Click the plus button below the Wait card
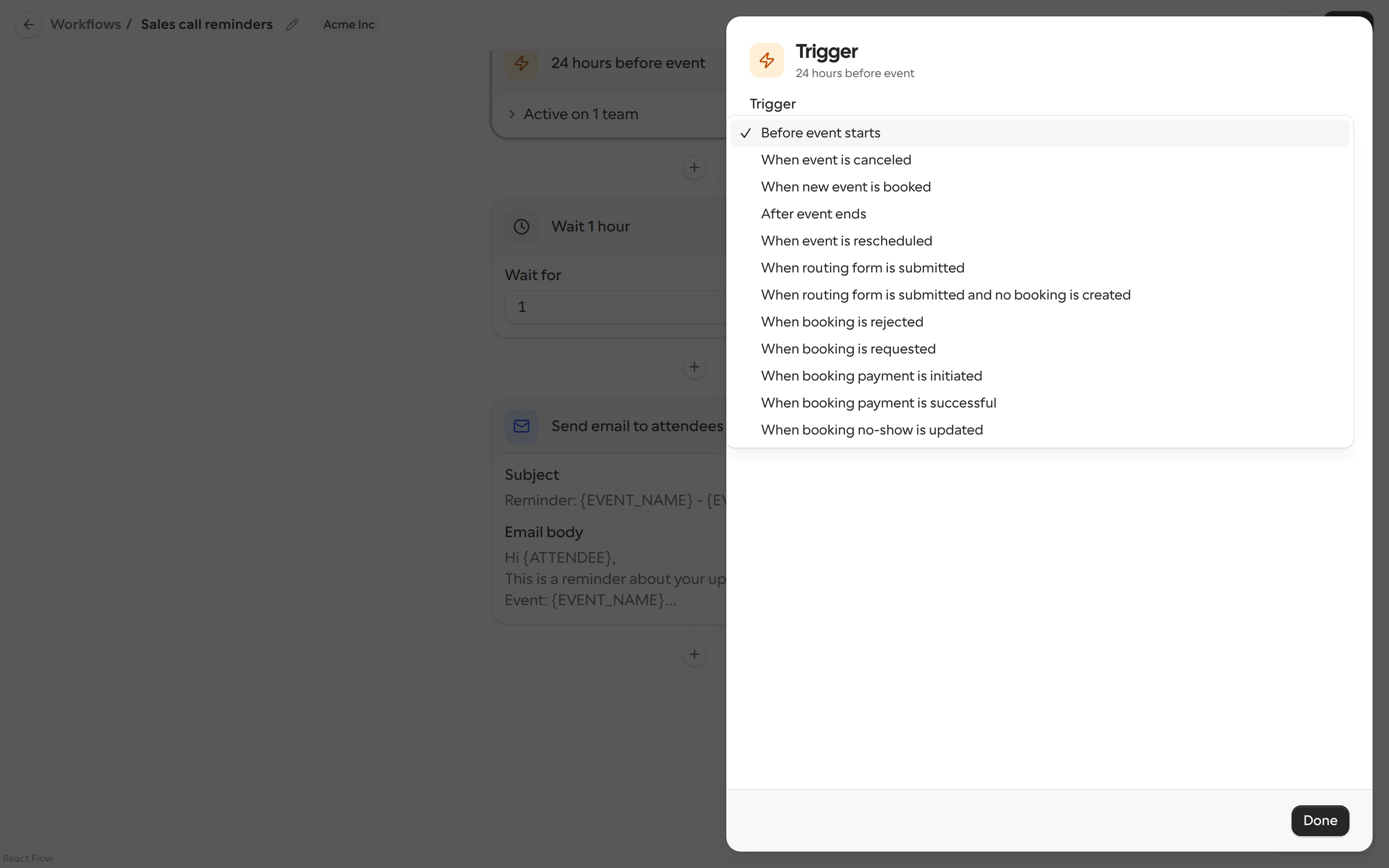This screenshot has height=868, width=1389. pos(694,367)
